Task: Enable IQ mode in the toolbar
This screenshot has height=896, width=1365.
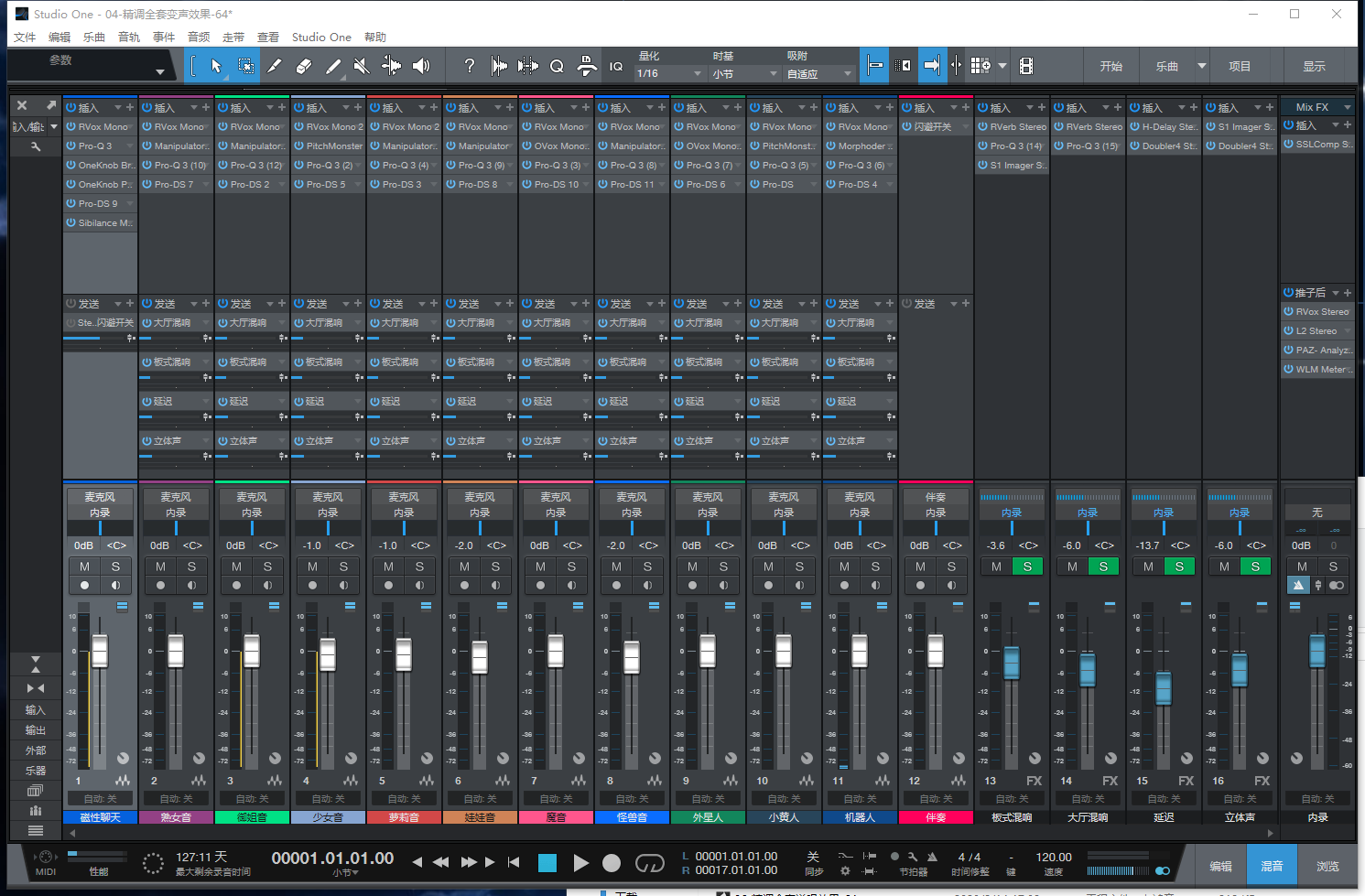Action: tap(616, 65)
